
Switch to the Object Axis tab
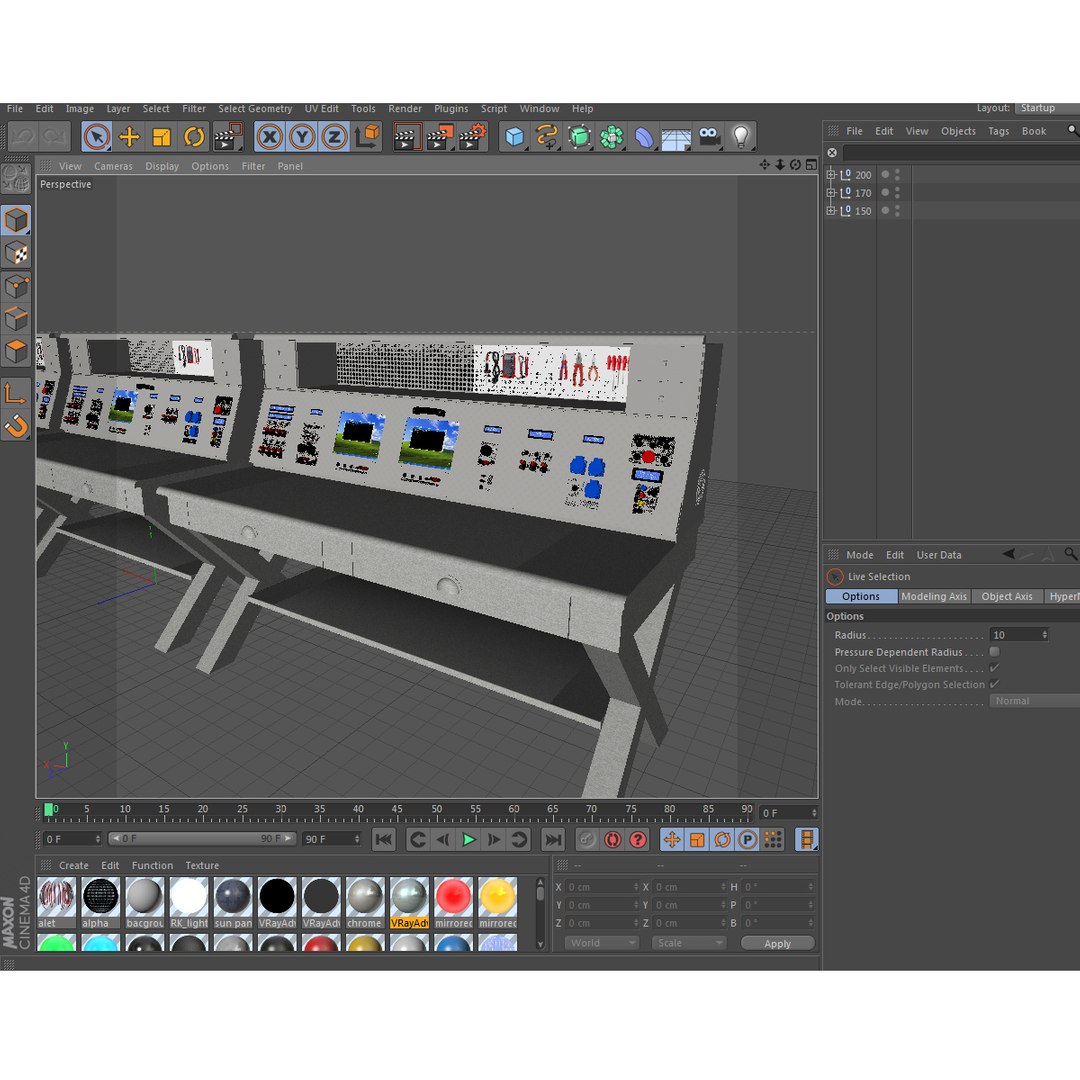pyautogui.click(x=1006, y=596)
